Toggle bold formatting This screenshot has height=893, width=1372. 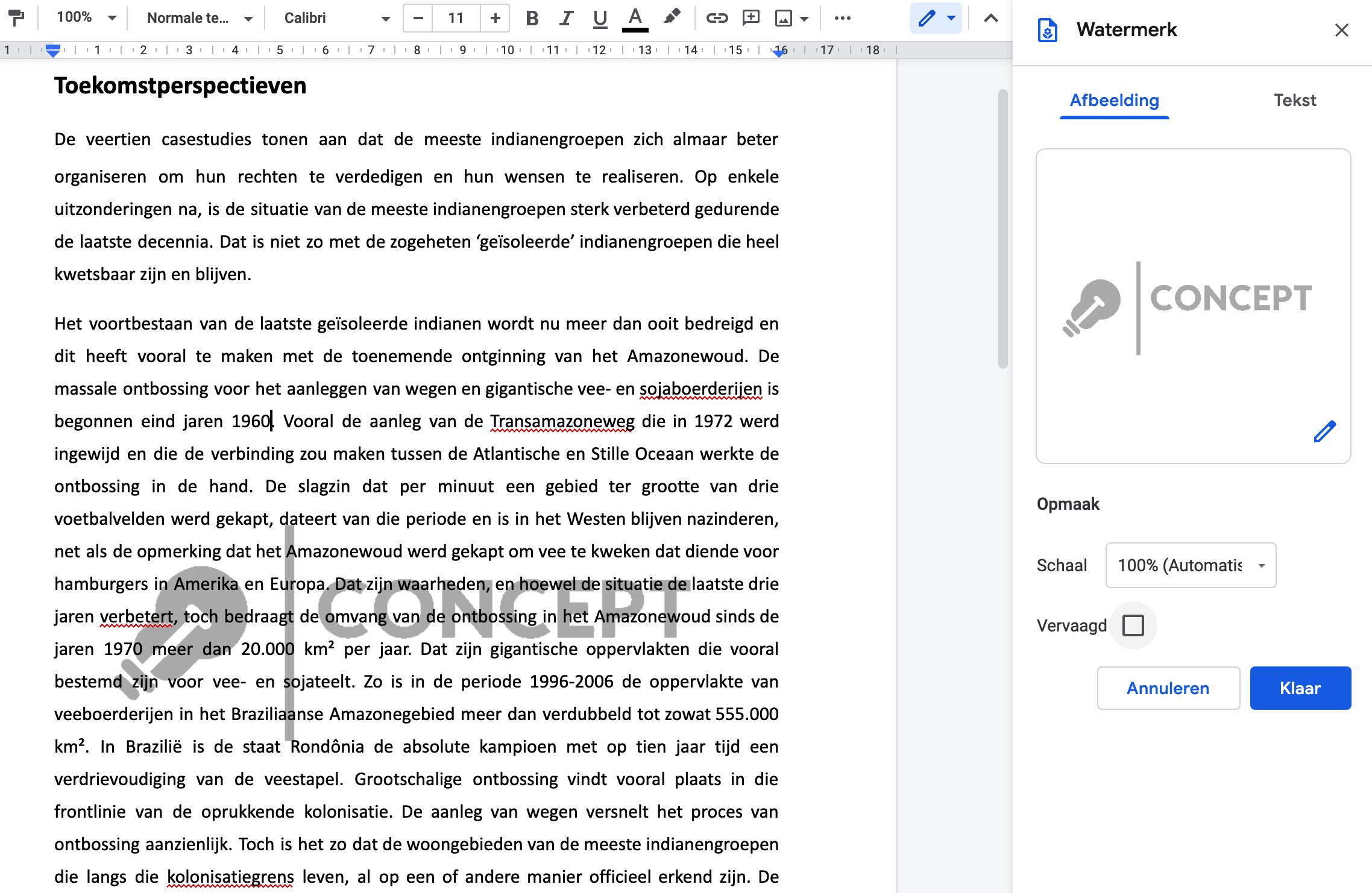tap(532, 18)
